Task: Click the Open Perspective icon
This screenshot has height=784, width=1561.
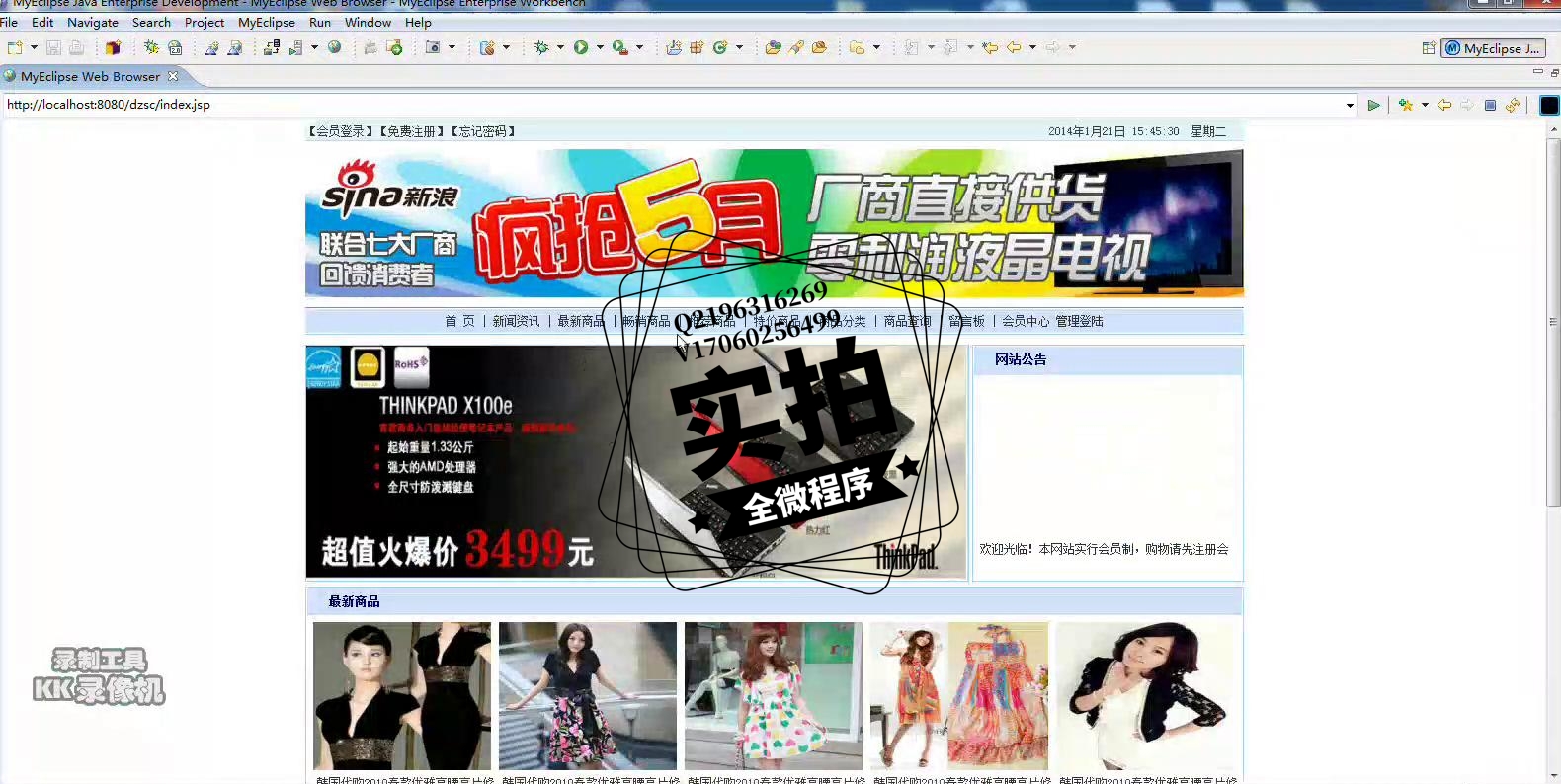Action: click(x=1429, y=48)
